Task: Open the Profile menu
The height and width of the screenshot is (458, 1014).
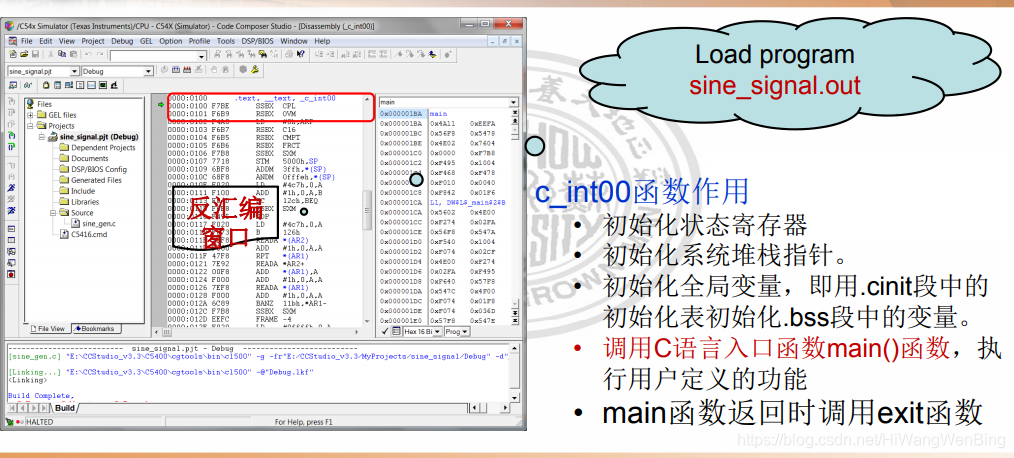Action: [x=199, y=41]
